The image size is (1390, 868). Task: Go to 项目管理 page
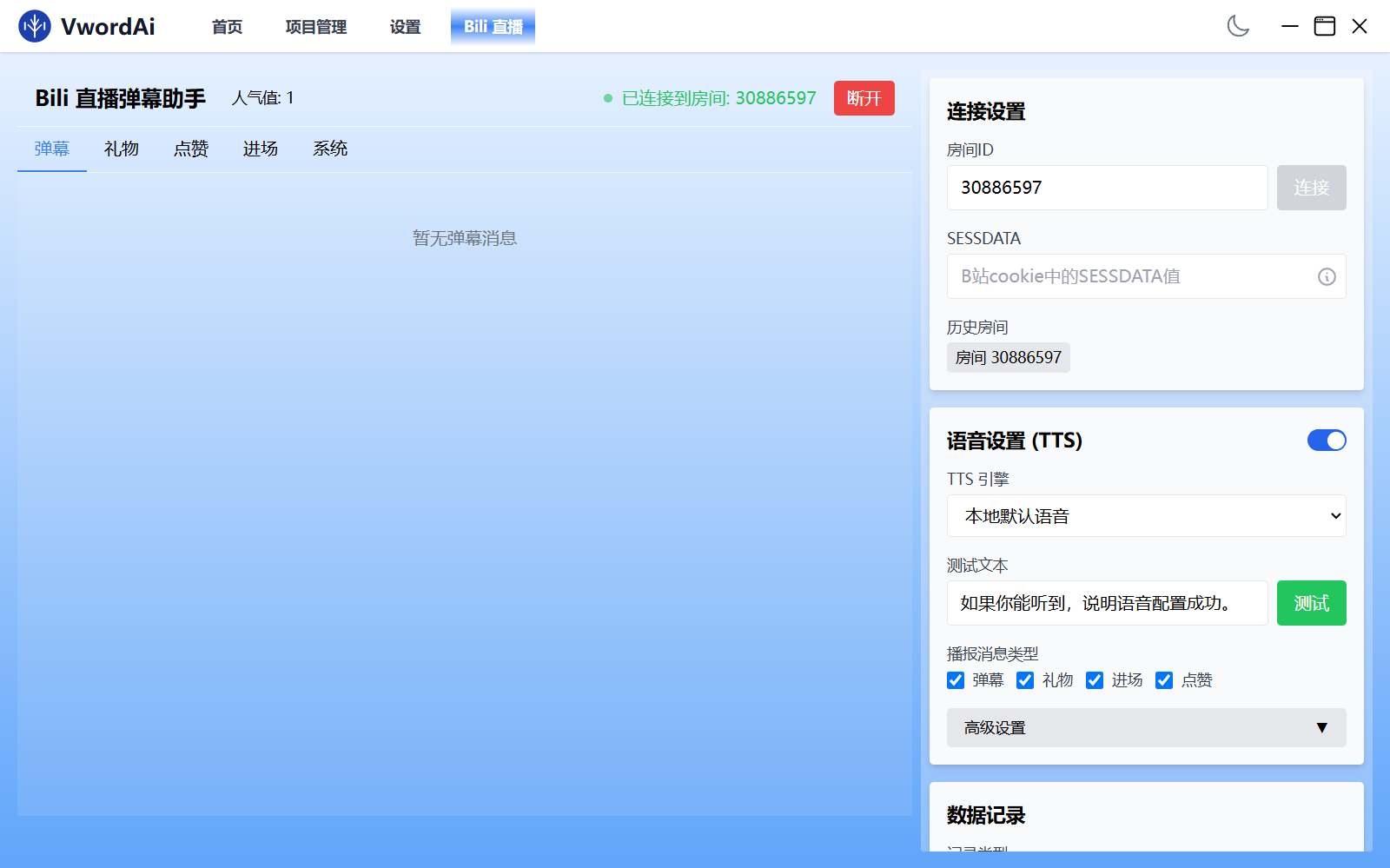coord(316,27)
